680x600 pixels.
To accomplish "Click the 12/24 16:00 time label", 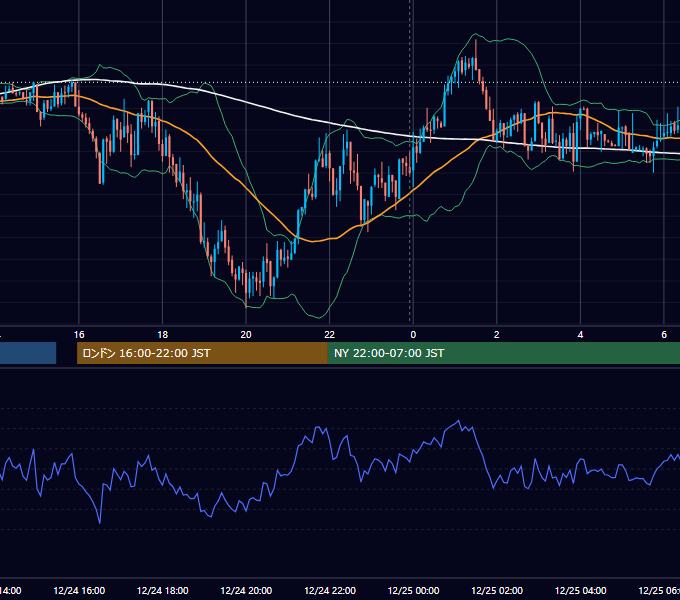I will [x=79, y=590].
